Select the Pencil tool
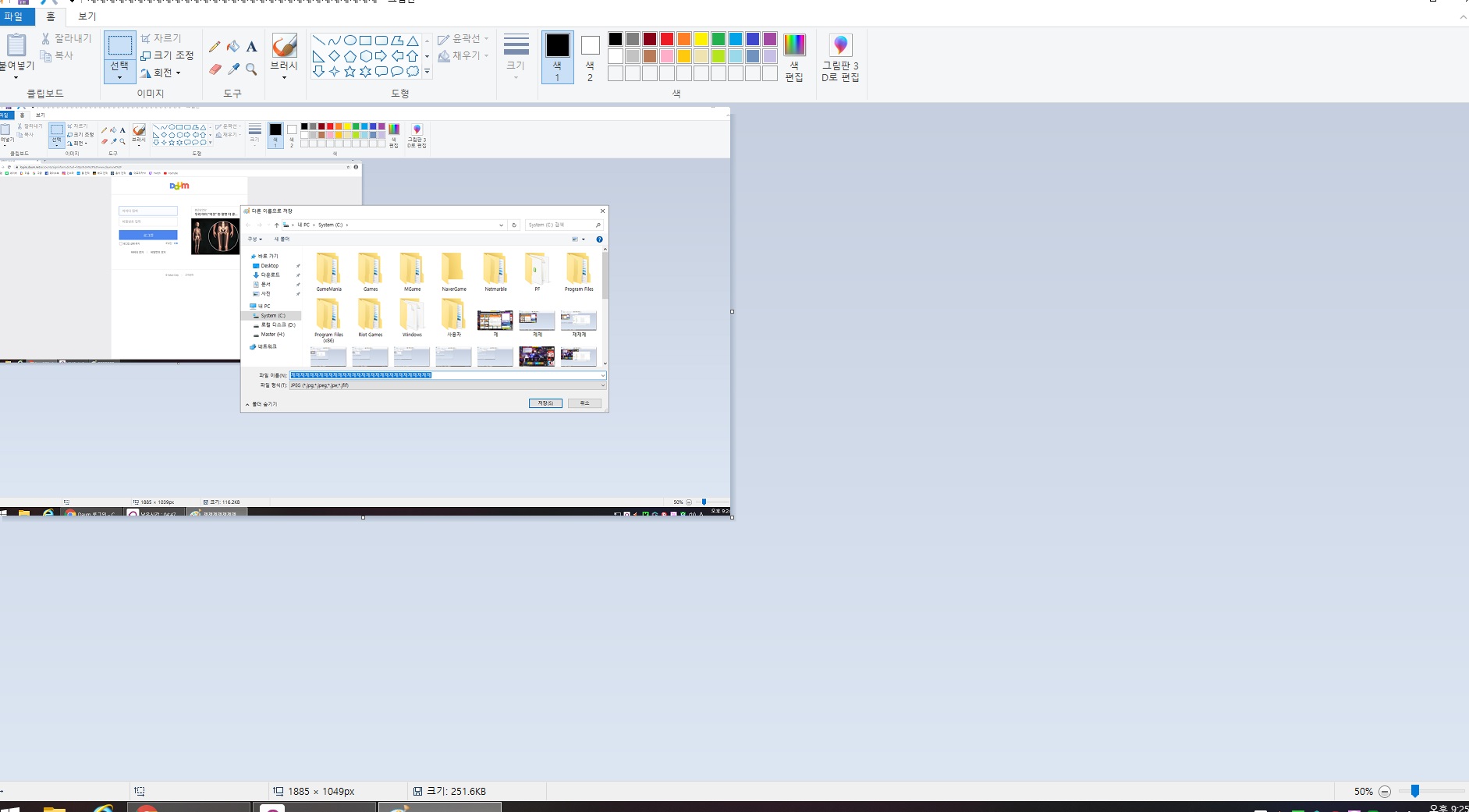Image resolution: width=1469 pixels, height=812 pixels. click(x=215, y=47)
